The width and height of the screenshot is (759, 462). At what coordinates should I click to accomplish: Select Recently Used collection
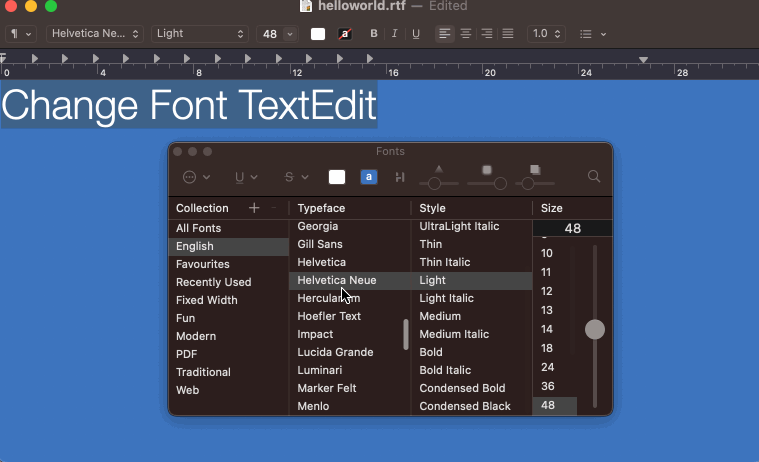coord(228,282)
